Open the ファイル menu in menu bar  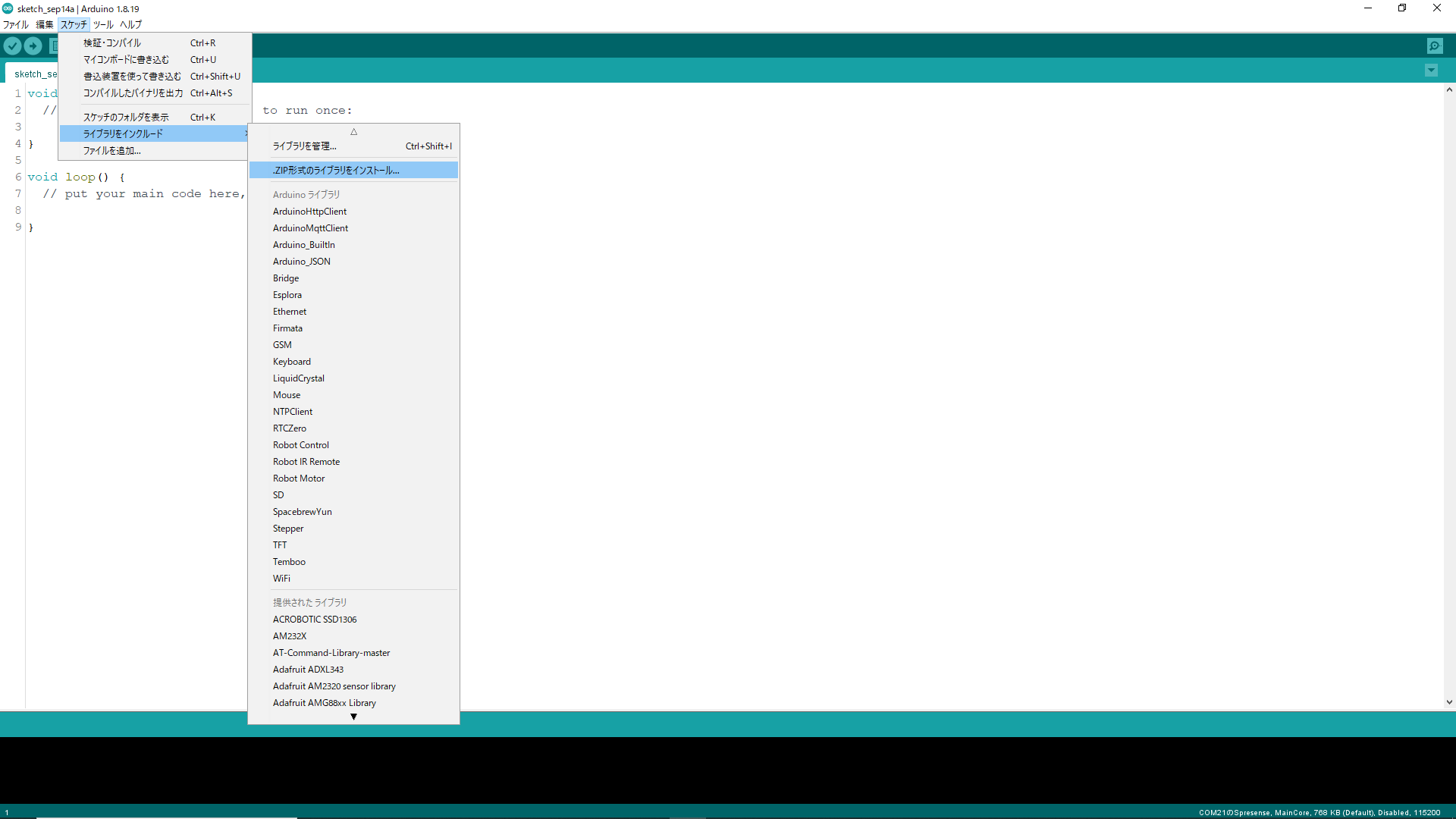coord(16,24)
